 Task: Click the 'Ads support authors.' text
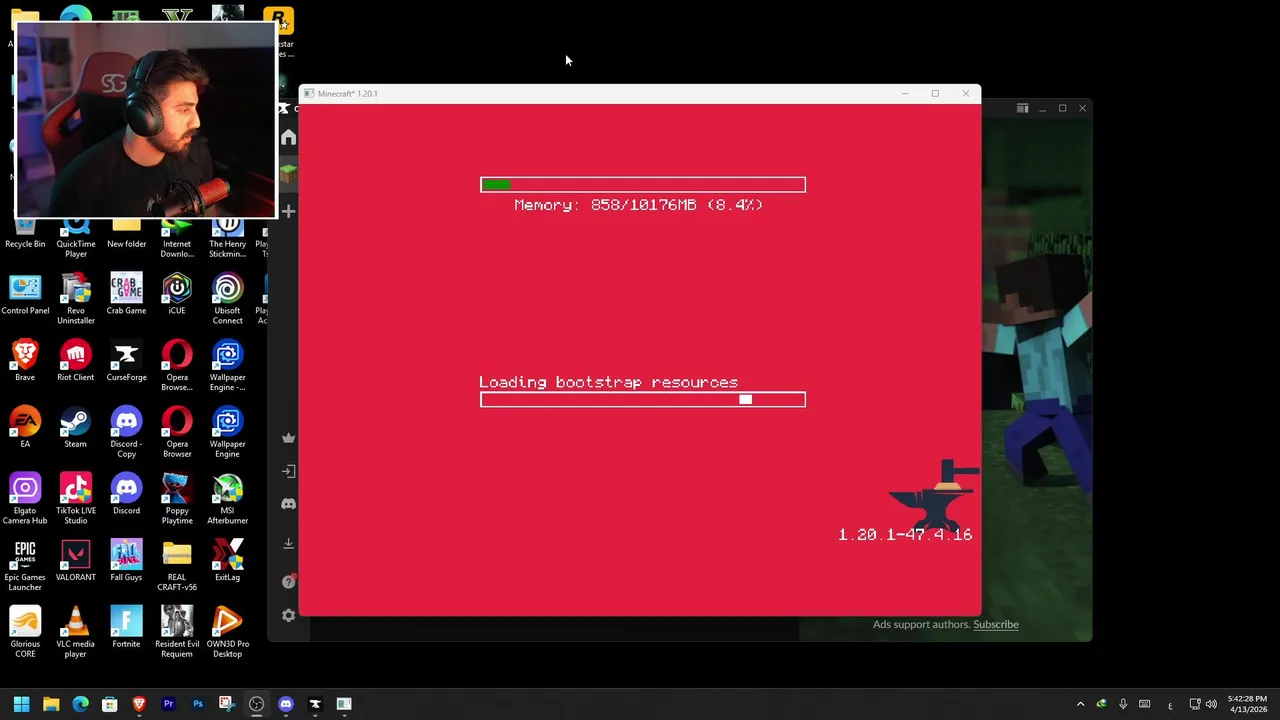coord(921,624)
